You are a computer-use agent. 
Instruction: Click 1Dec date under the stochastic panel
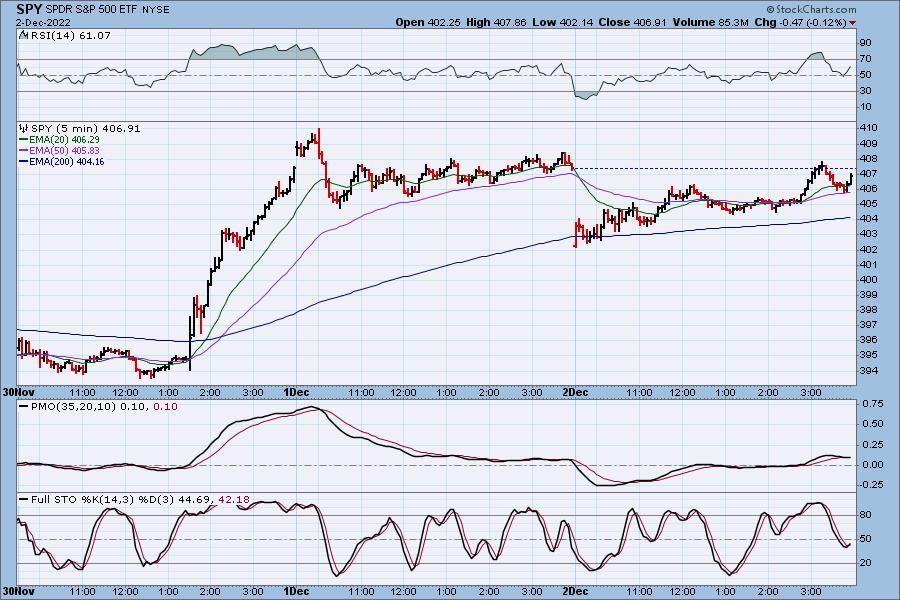(x=297, y=591)
